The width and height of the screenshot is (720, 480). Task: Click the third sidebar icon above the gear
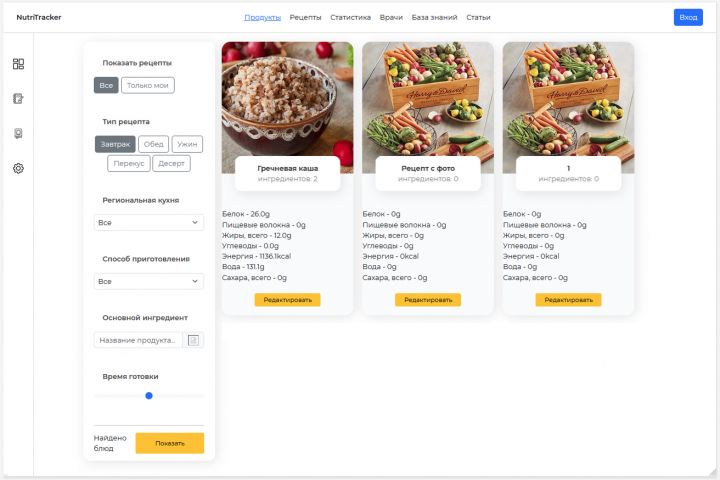18,134
